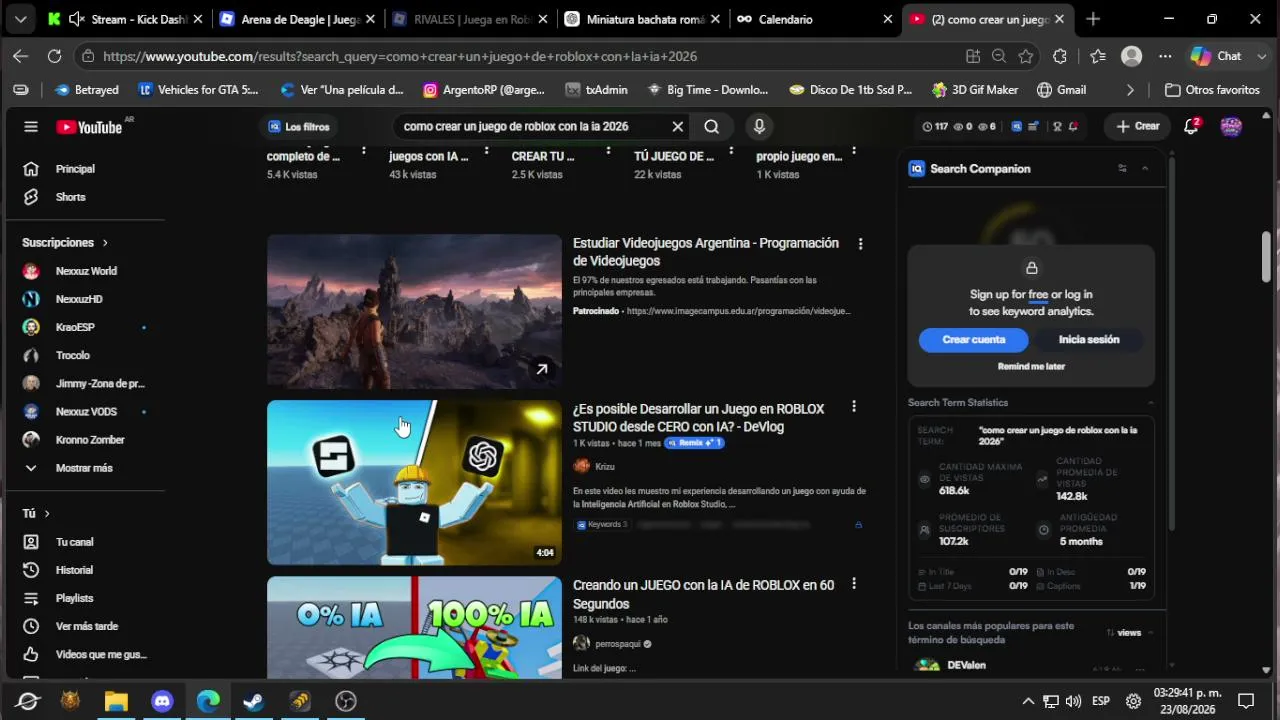
Task: Open Search Companion settings sliders icon
Action: (1122, 168)
